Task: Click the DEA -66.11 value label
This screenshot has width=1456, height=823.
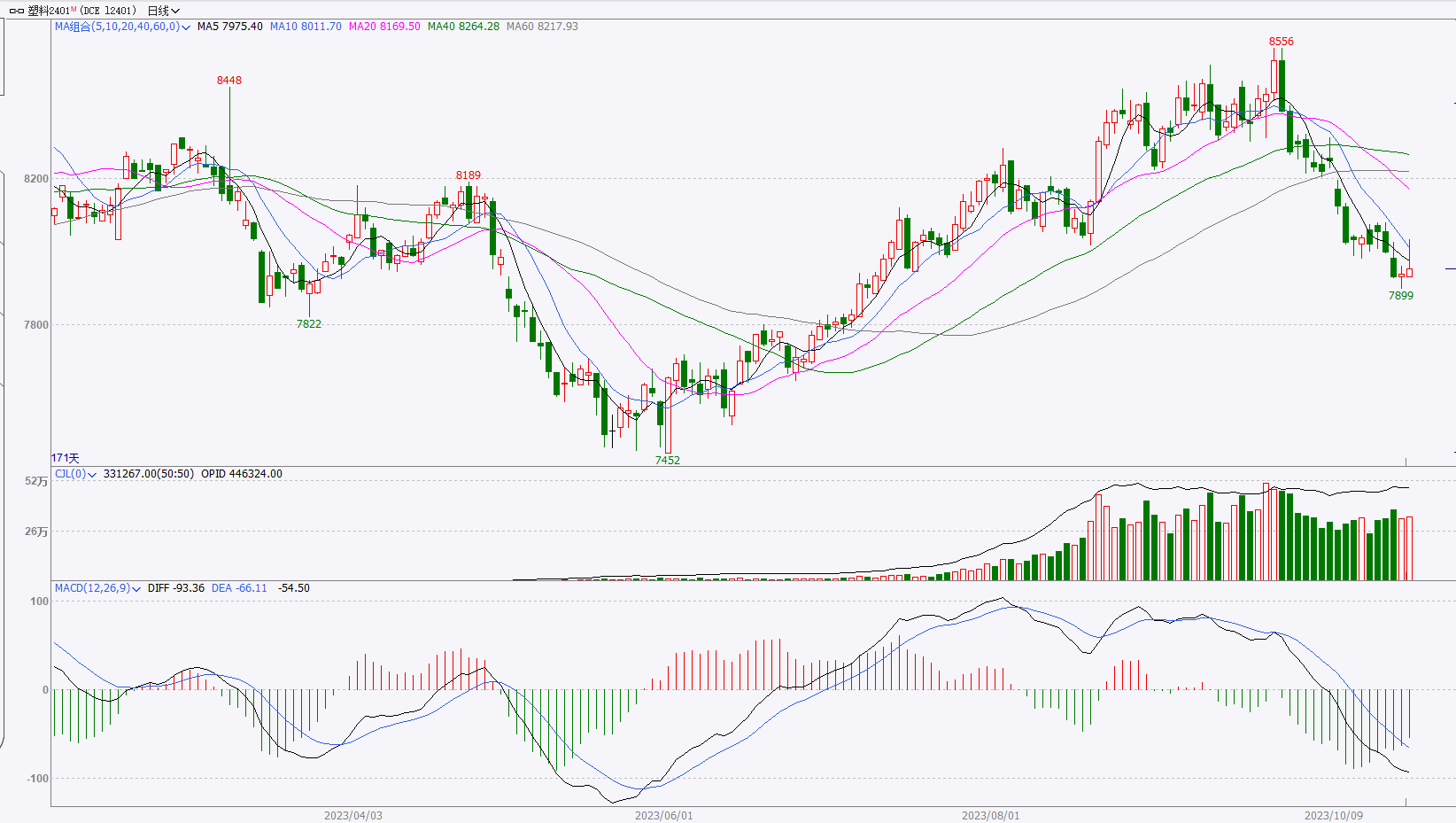Action: coord(239,588)
